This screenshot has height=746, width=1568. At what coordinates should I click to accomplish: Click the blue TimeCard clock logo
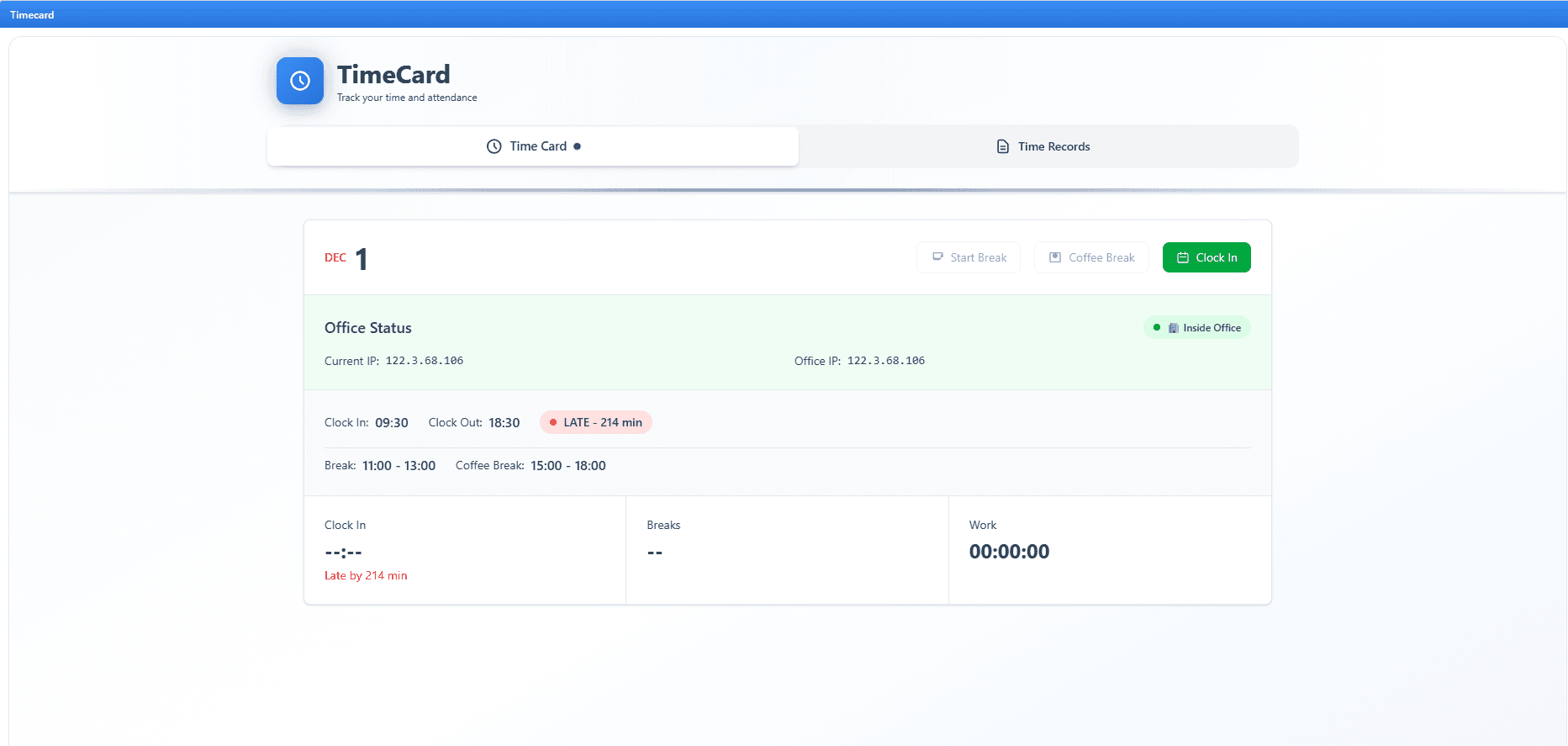point(300,81)
